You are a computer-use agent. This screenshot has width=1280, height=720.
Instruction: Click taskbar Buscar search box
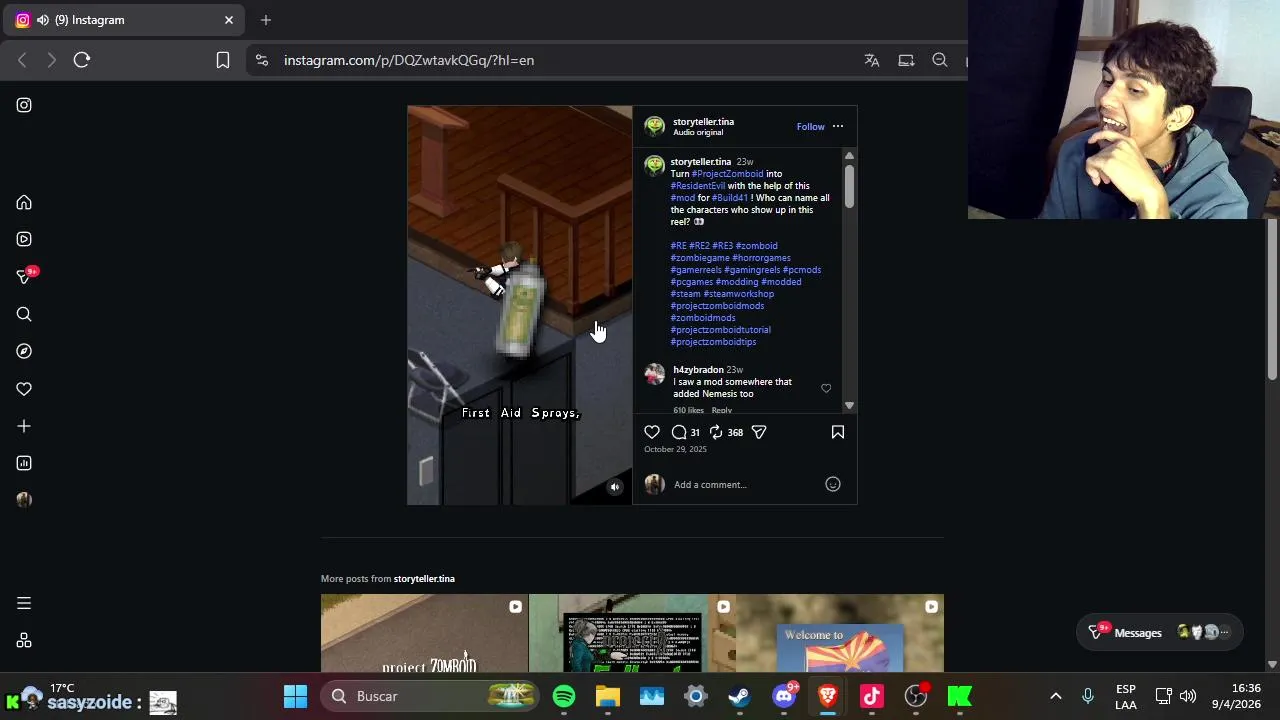point(430,696)
